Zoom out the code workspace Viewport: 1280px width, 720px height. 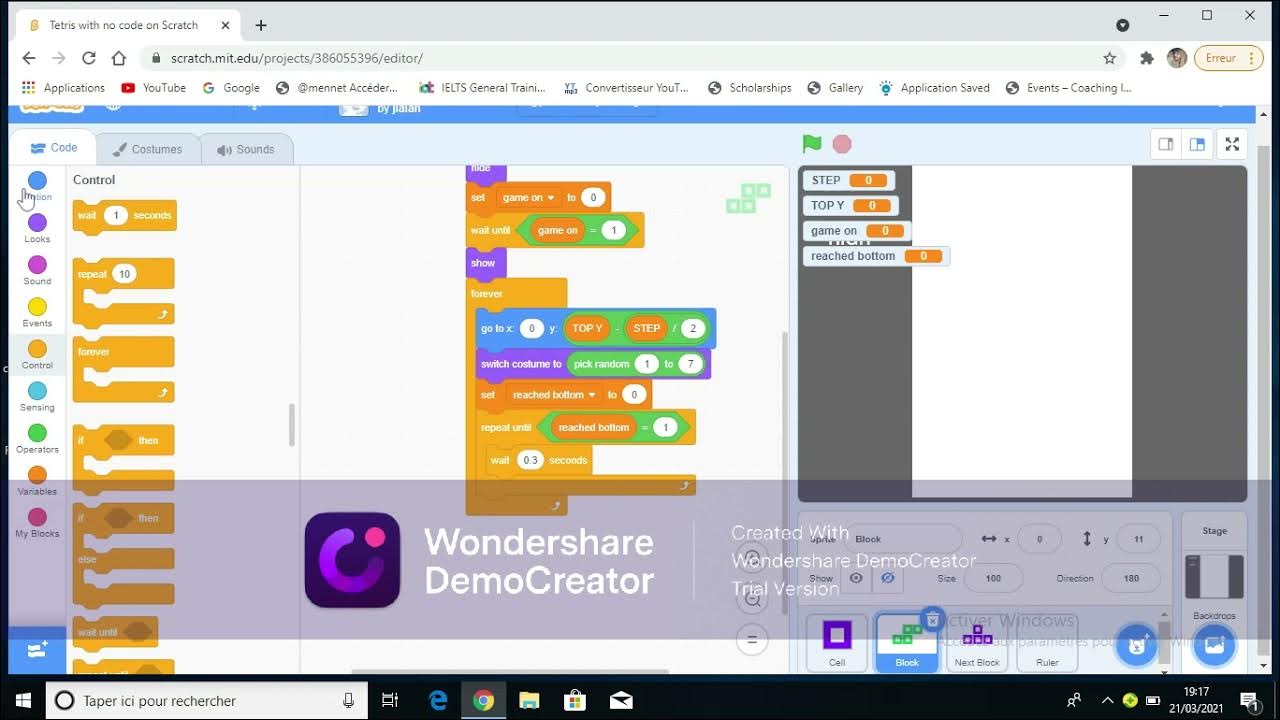tap(753, 599)
